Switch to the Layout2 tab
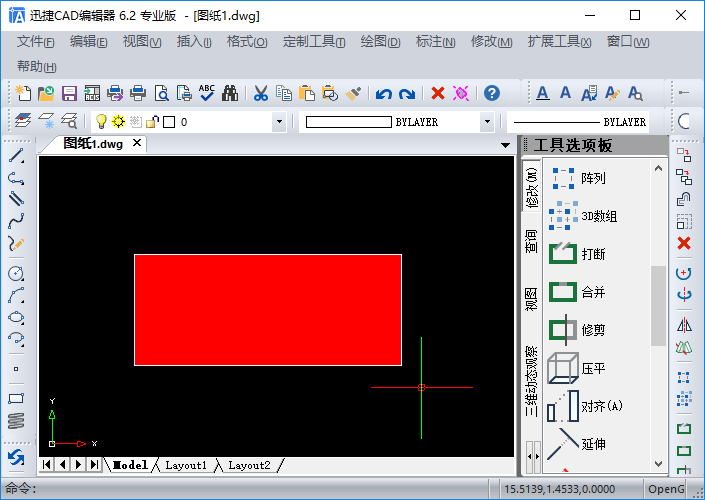The height and width of the screenshot is (500, 705). [249, 465]
